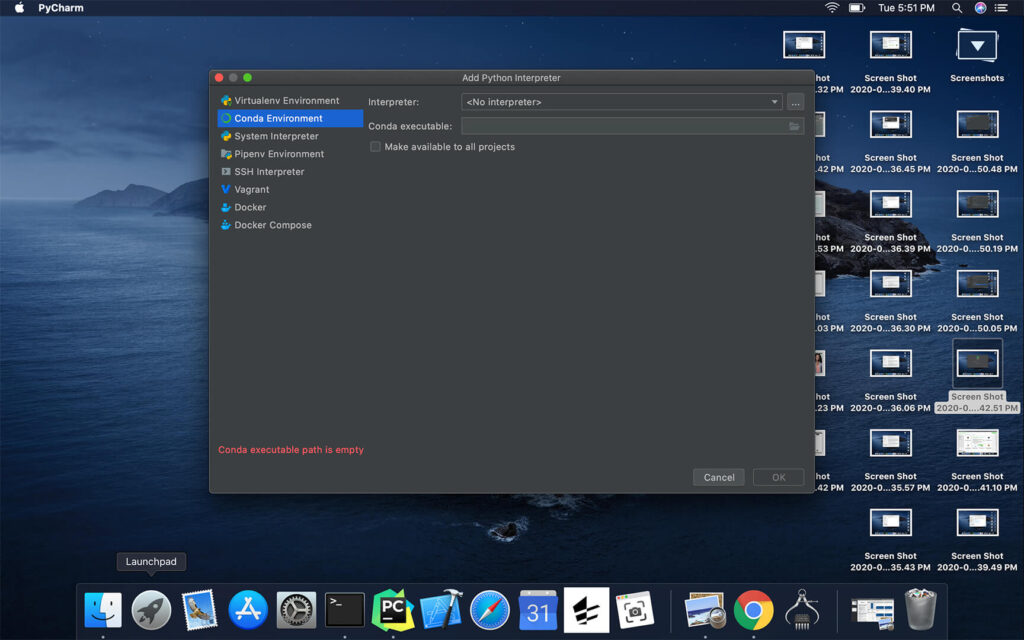Screen dimensions: 1024x640
Task: Open Google Chrome from the Dock
Action: point(754,611)
